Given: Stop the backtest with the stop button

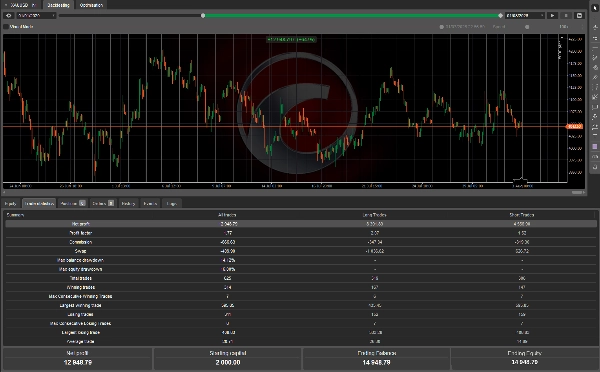Looking at the screenshot, I should (566, 16).
